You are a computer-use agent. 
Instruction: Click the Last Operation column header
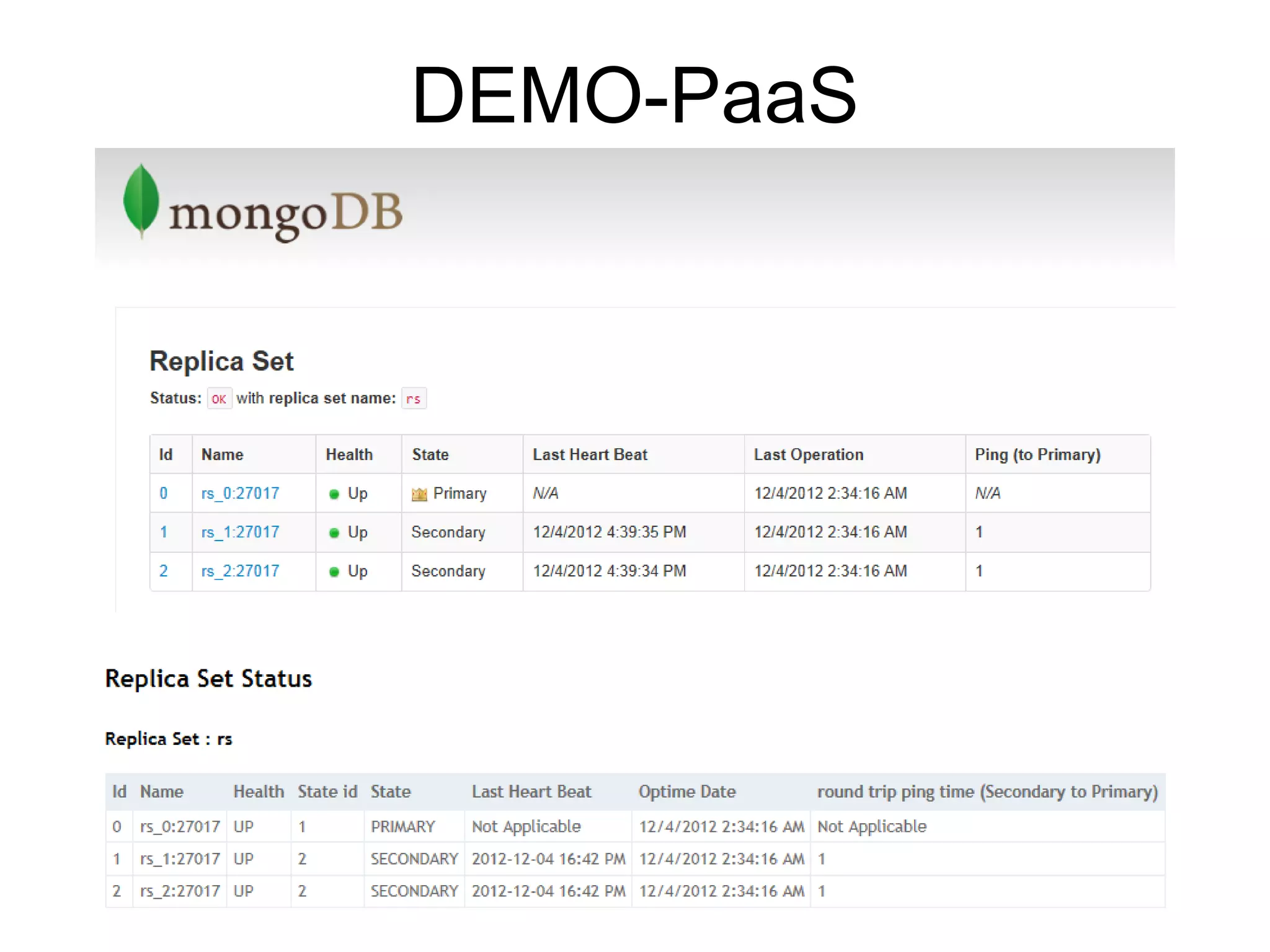[x=809, y=454]
